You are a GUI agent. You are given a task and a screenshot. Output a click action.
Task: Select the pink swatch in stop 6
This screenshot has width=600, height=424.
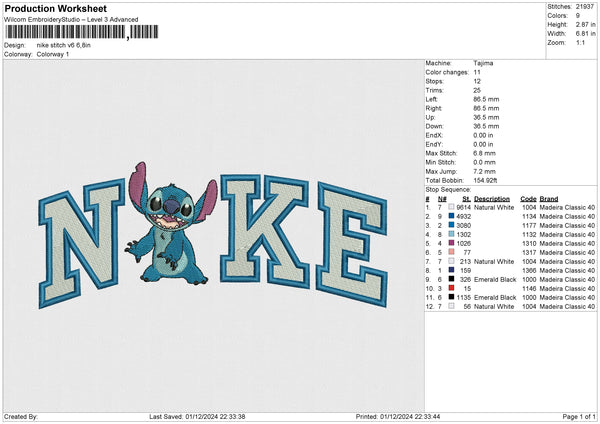452,252
